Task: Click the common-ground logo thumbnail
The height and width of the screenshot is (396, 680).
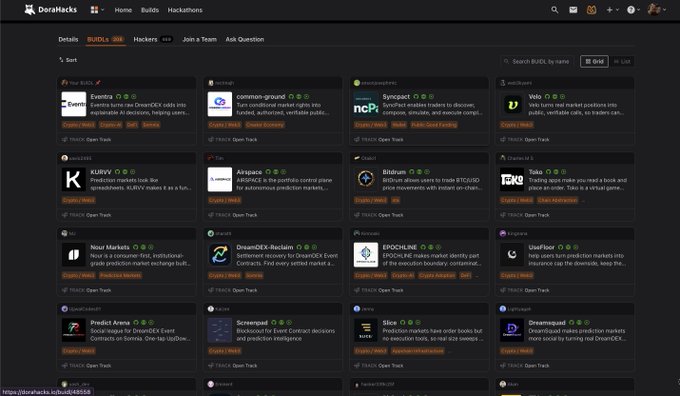Action: (220, 104)
